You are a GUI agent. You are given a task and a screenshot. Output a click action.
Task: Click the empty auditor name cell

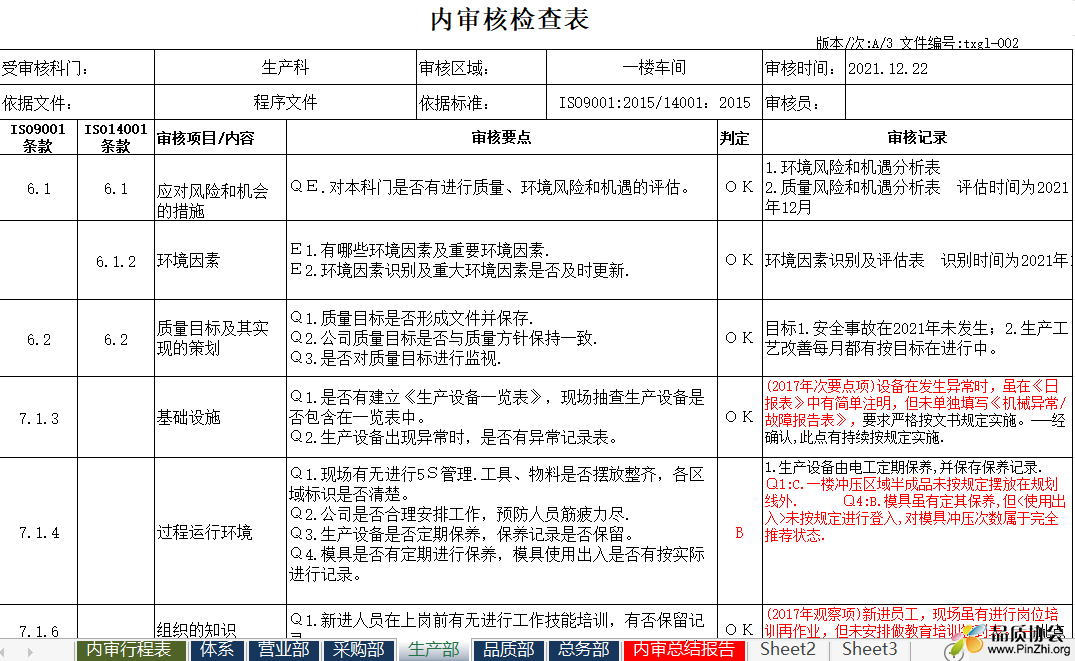point(959,103)
